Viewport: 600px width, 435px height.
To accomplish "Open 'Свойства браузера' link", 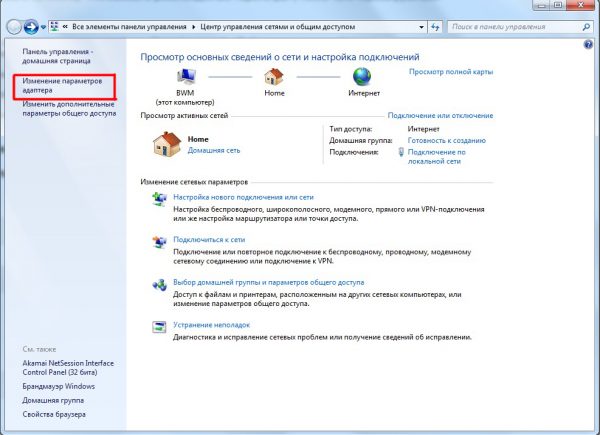I will pyautogui.click(x=54, y=414).
